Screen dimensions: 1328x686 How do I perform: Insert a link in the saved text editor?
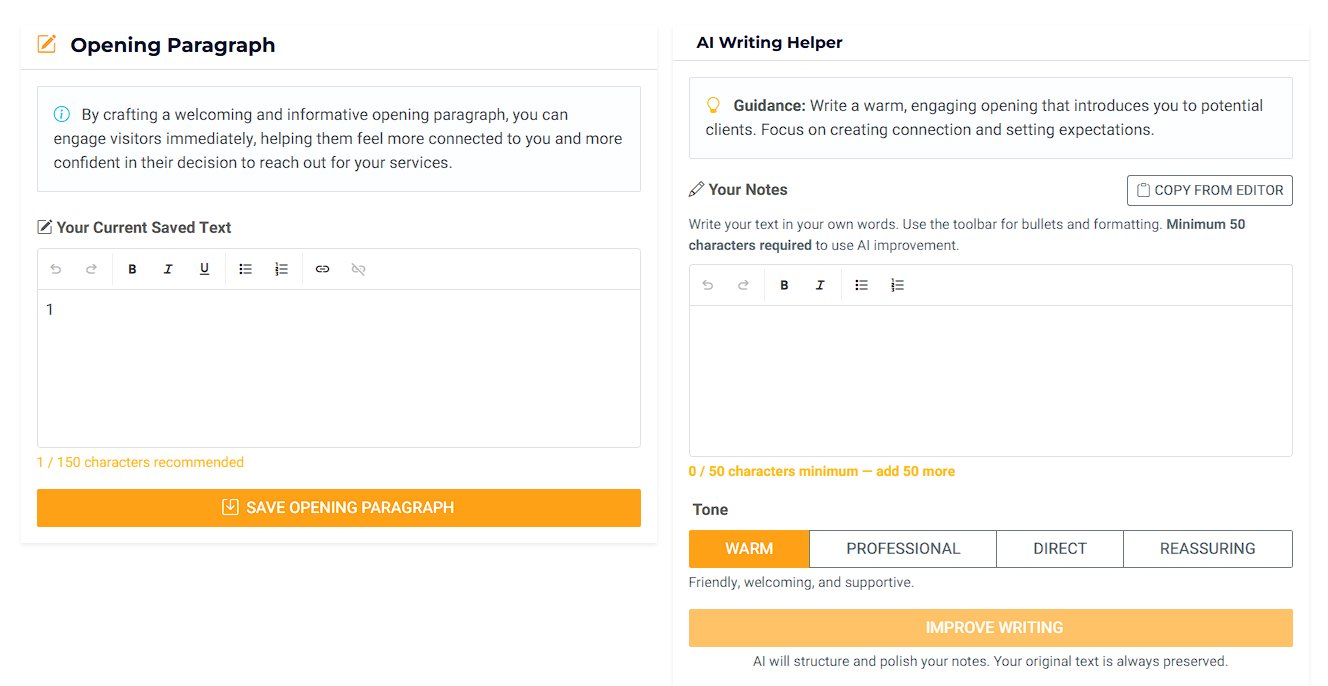(x=322, y=269)
